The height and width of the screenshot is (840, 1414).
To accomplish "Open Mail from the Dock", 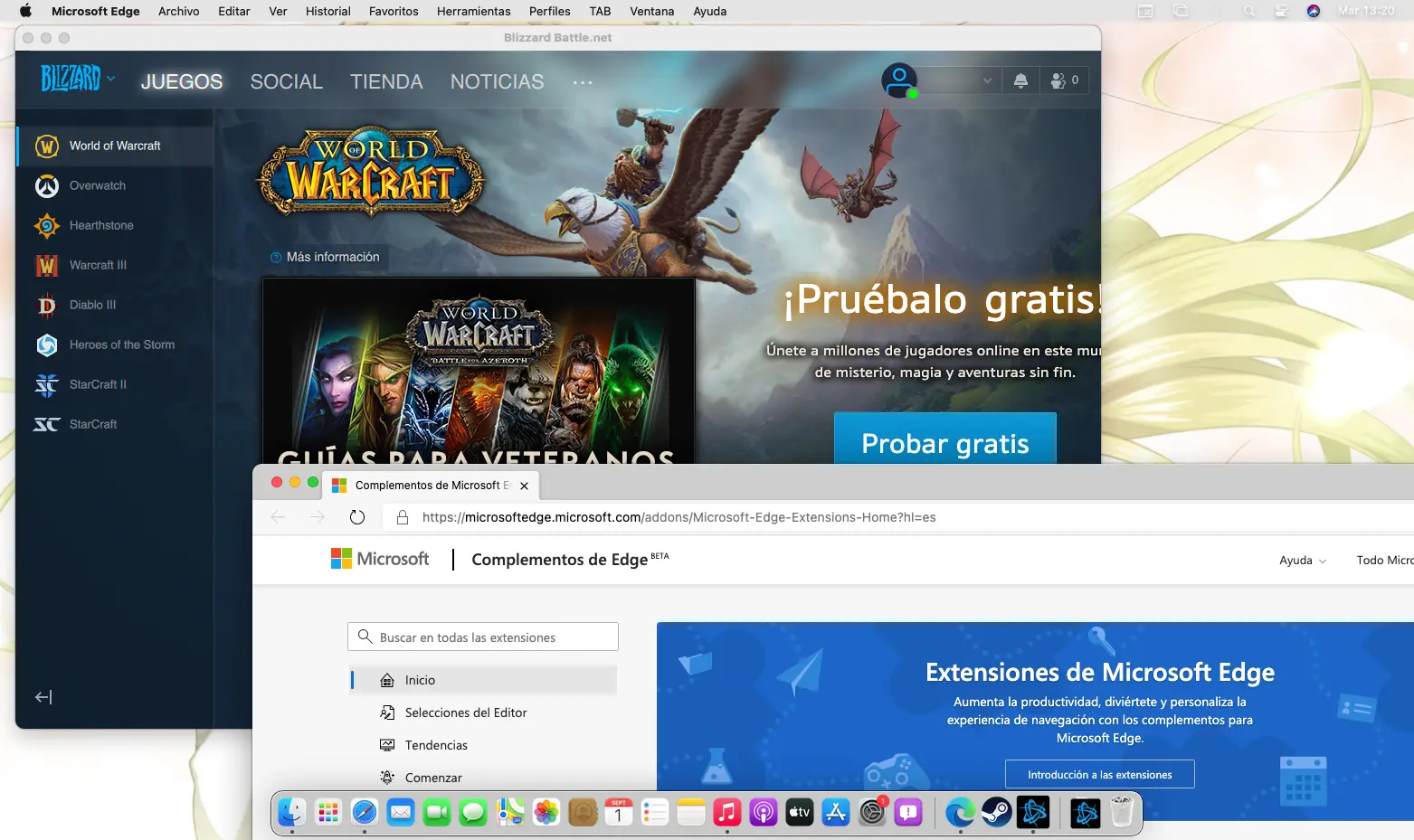I will coord(401,812).
